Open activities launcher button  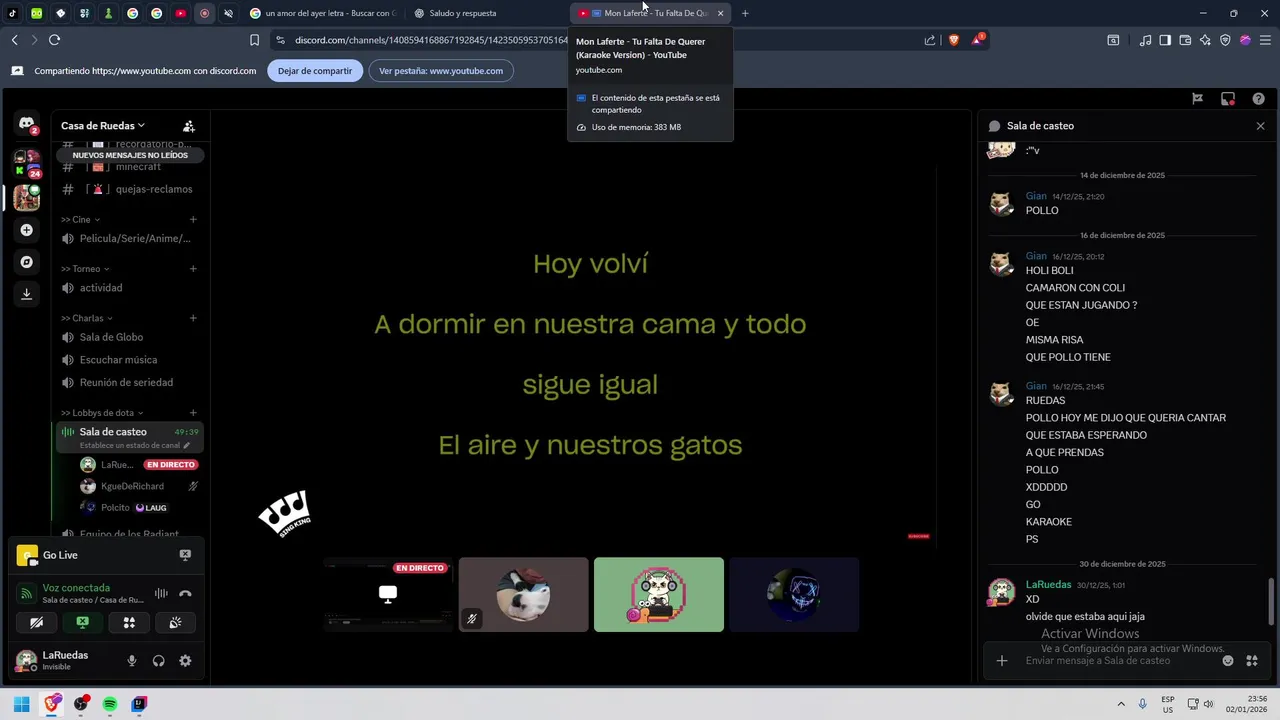(129, 622)
